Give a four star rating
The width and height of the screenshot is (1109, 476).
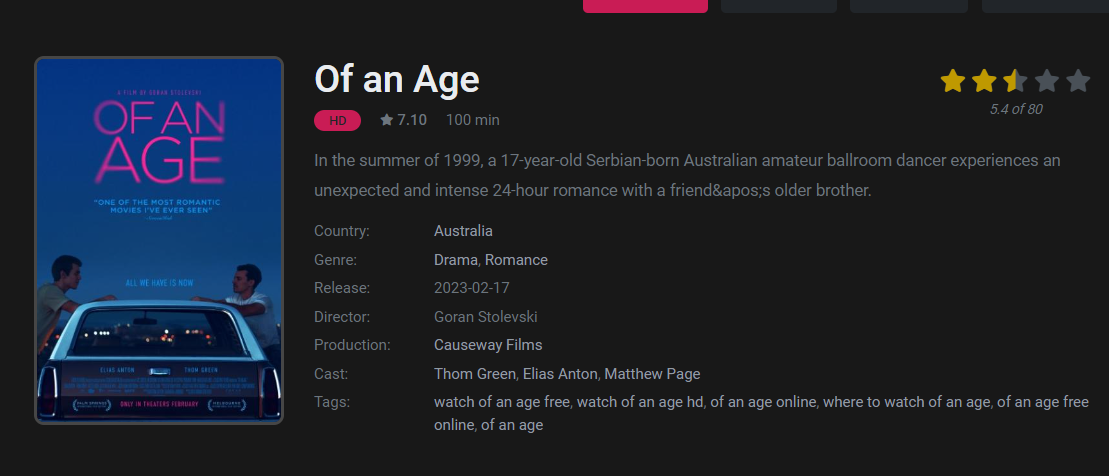click(1047, 81)
